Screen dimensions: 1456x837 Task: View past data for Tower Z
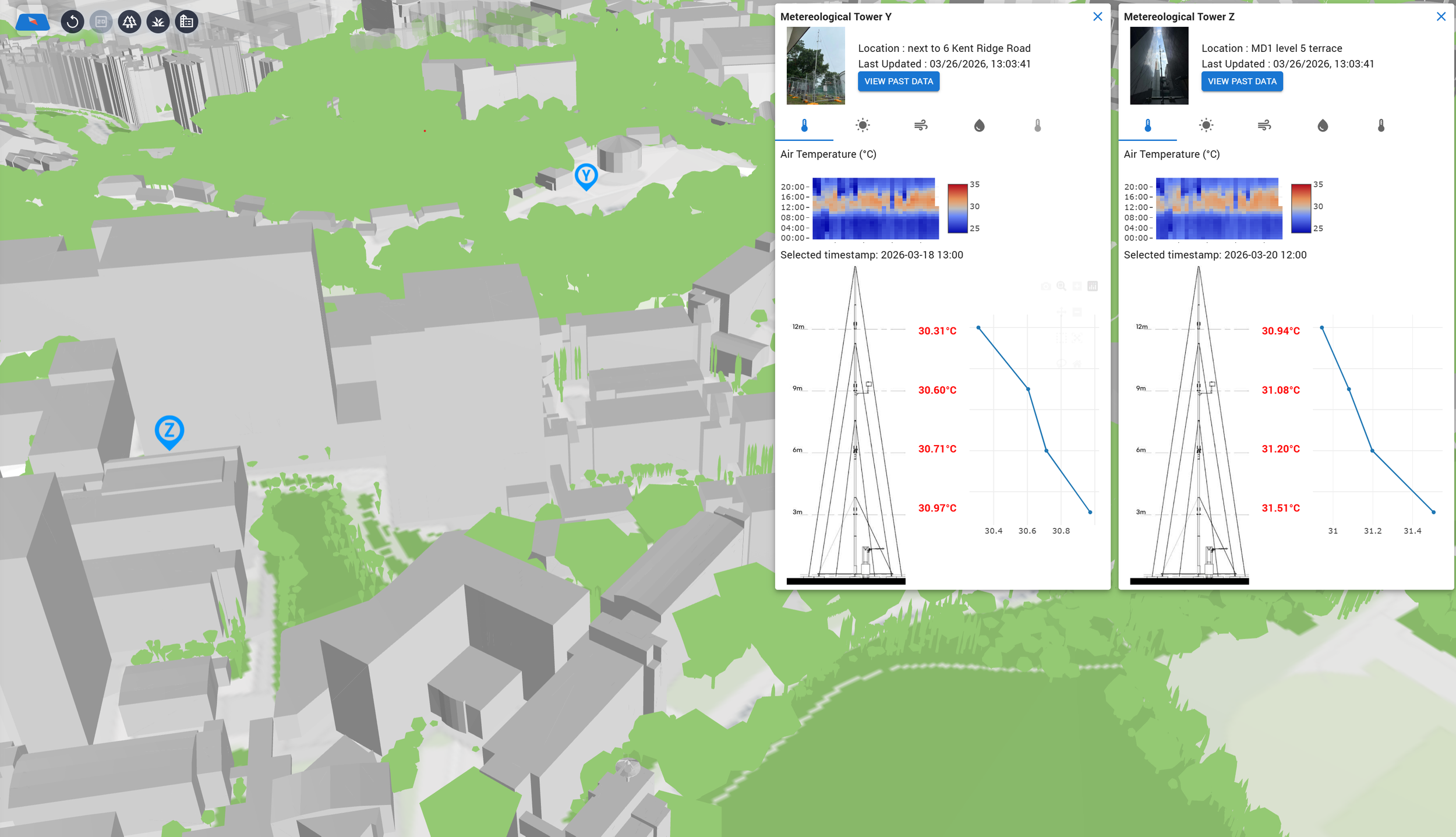1242,82
